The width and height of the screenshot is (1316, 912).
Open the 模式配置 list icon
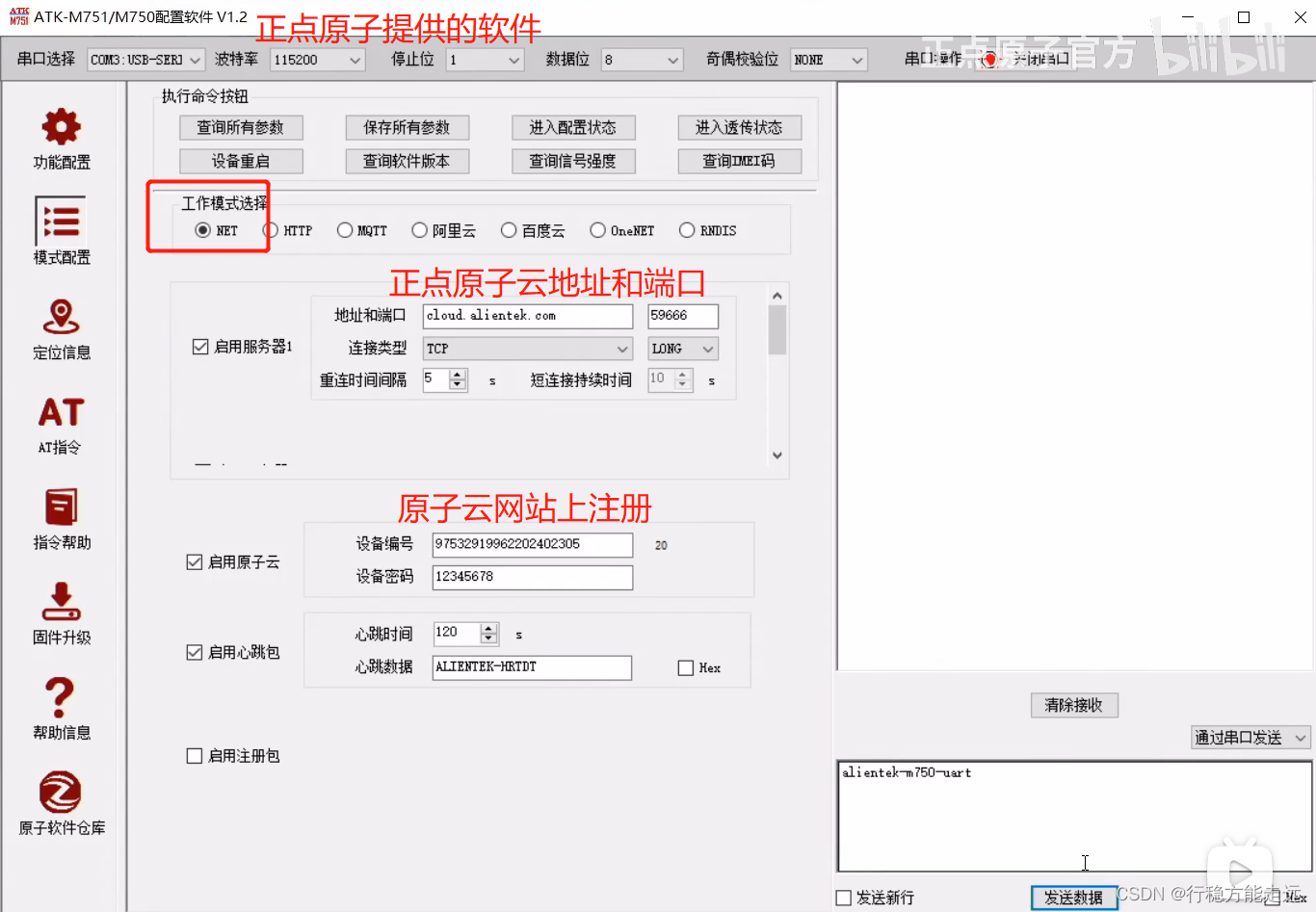(61, 221)
